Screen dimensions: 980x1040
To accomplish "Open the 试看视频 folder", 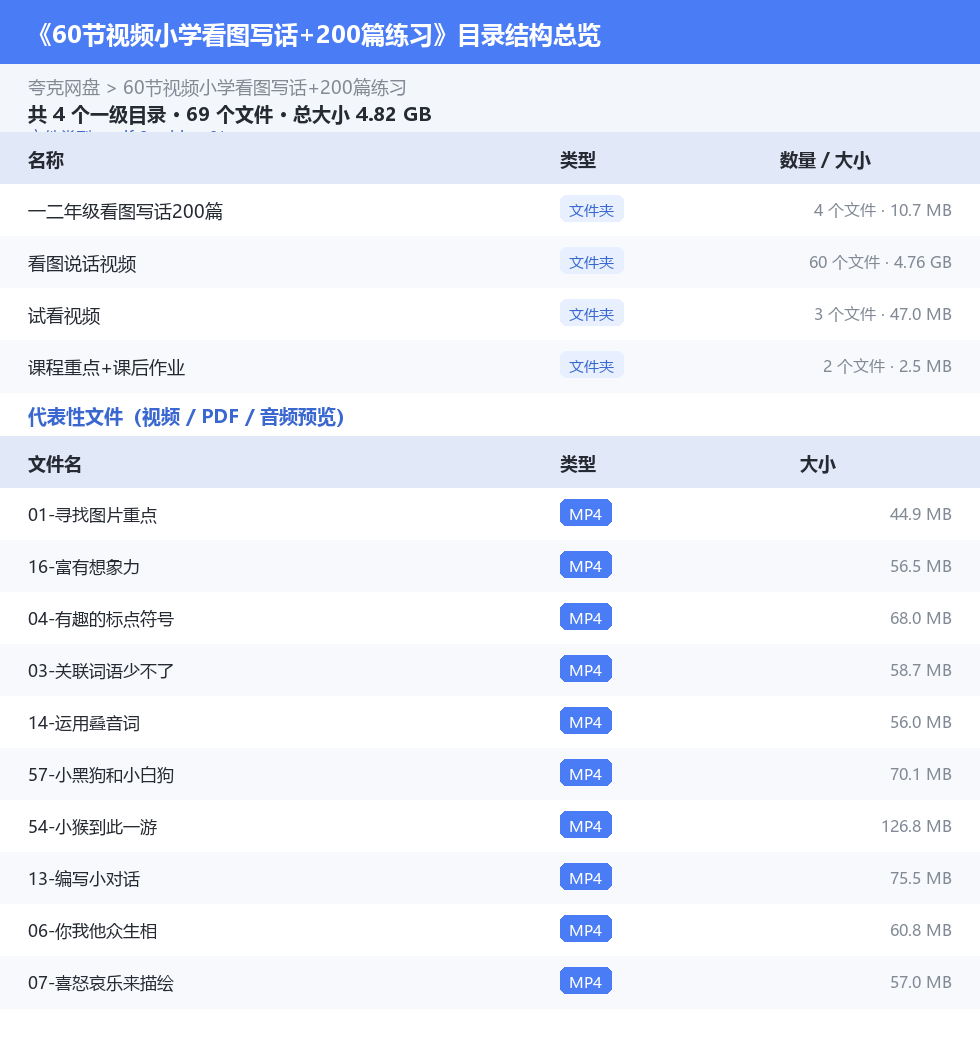I will pyautogui.click(x=64, y=315).
